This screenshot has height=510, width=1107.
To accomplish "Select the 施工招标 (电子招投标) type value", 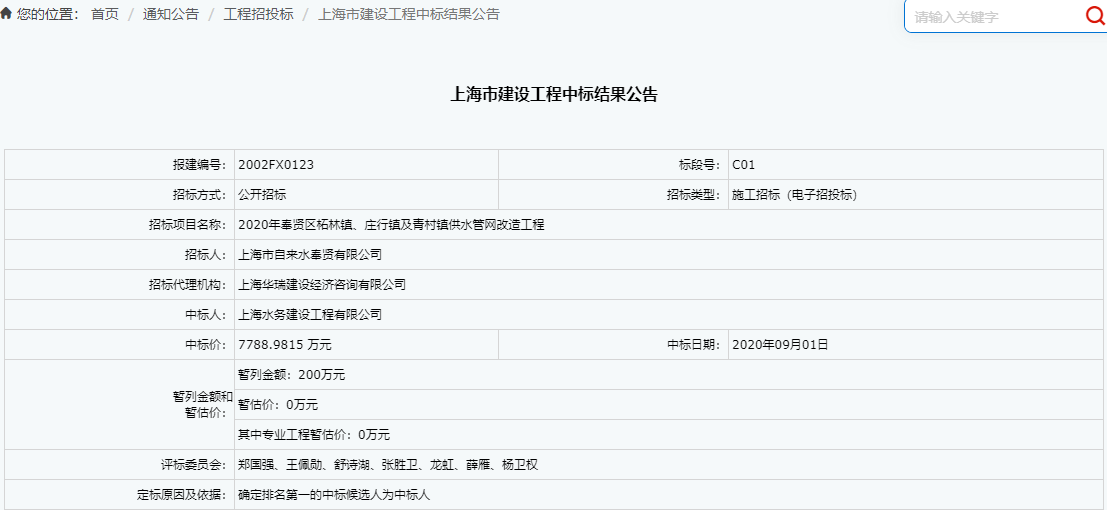I will click(794, 195).
